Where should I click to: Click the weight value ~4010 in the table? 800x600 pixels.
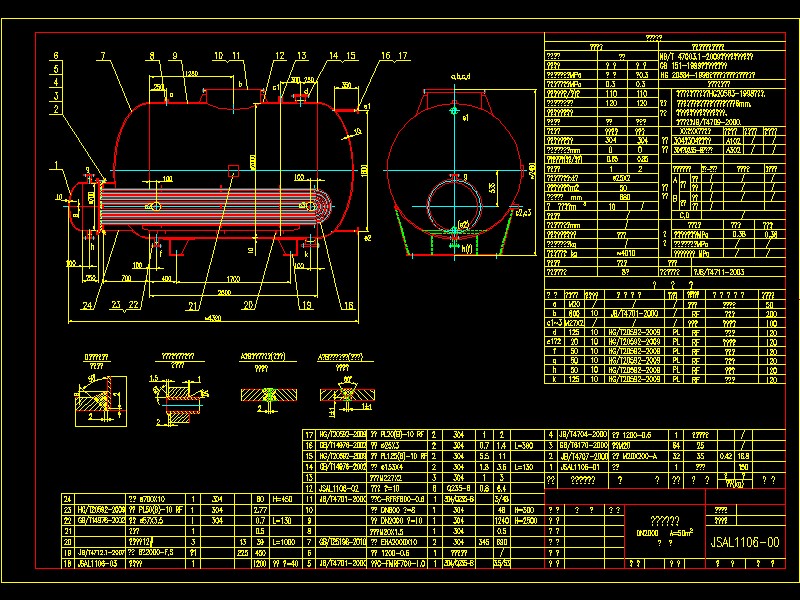(622, 253)
